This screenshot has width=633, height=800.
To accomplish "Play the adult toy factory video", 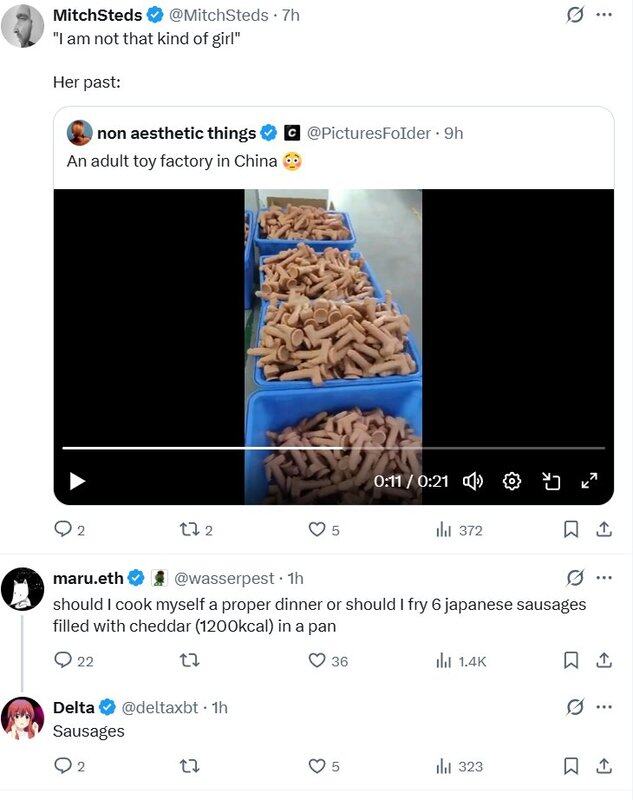I will 77,482.
